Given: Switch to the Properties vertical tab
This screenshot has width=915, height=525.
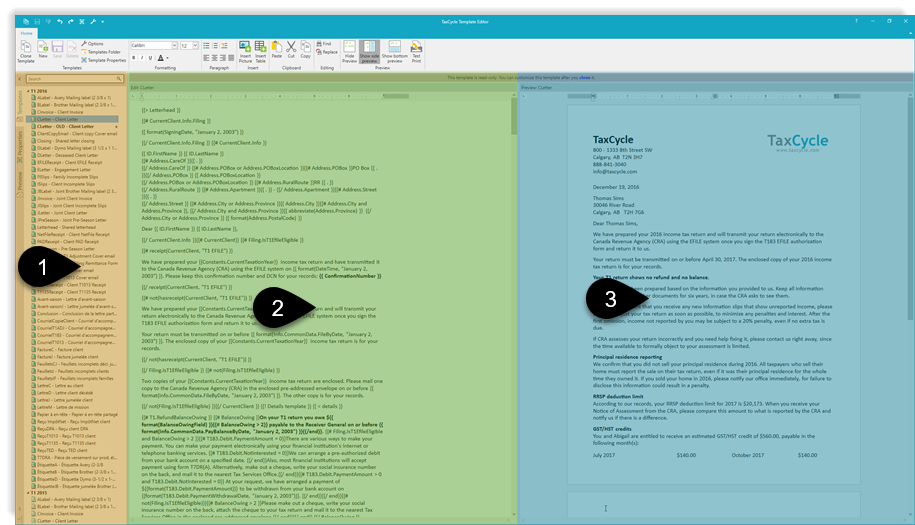Looking at the screenshot, I should [x=20, y=146].
